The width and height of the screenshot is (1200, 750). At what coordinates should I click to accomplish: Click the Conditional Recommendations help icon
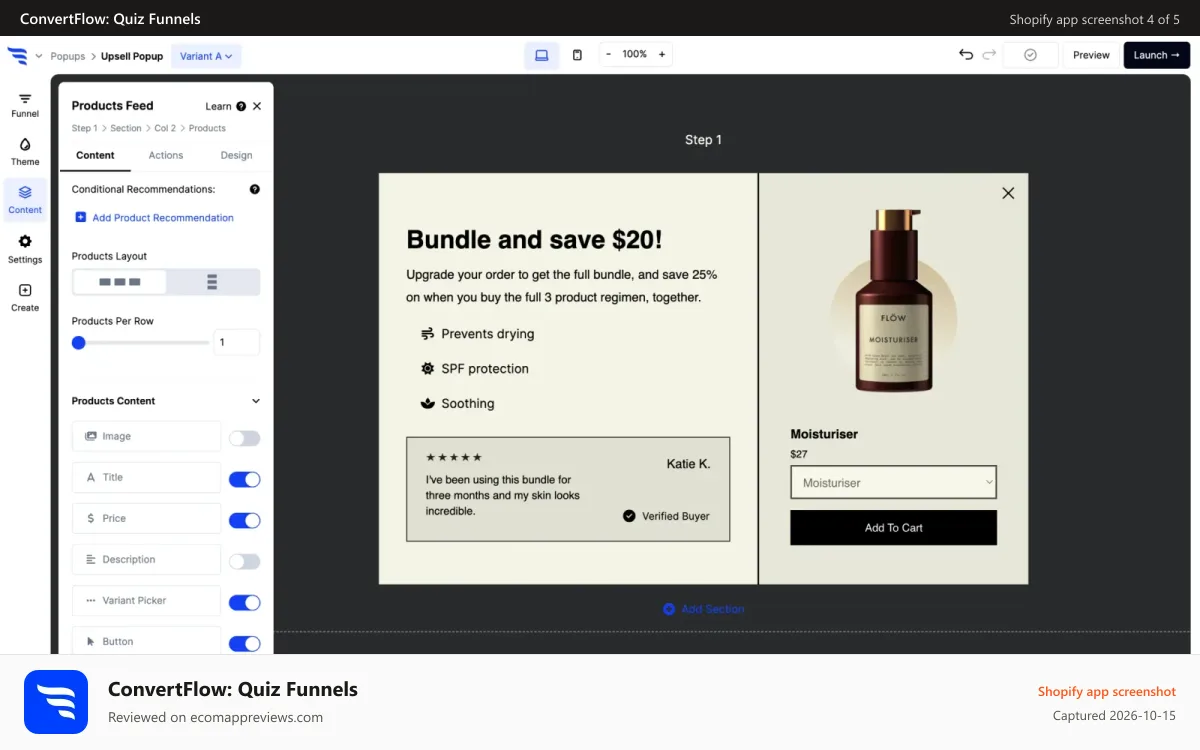(x=254, y=189)
